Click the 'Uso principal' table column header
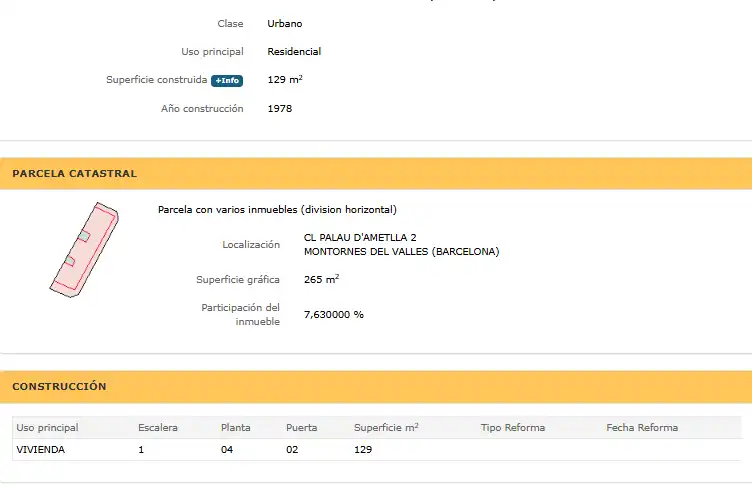This screenshot has width=752, height=486. tap(47, 427)
